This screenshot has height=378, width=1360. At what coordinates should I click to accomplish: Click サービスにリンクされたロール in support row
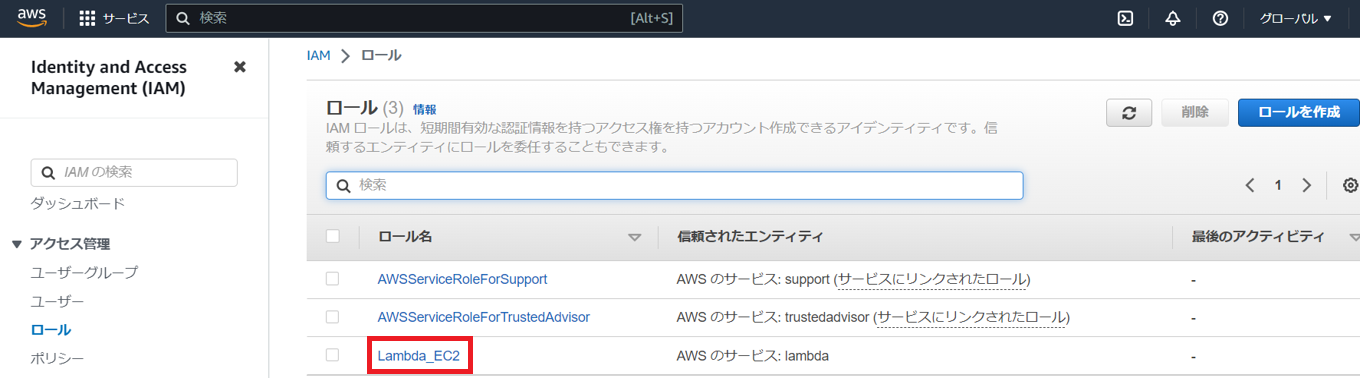tap(932, 279)
